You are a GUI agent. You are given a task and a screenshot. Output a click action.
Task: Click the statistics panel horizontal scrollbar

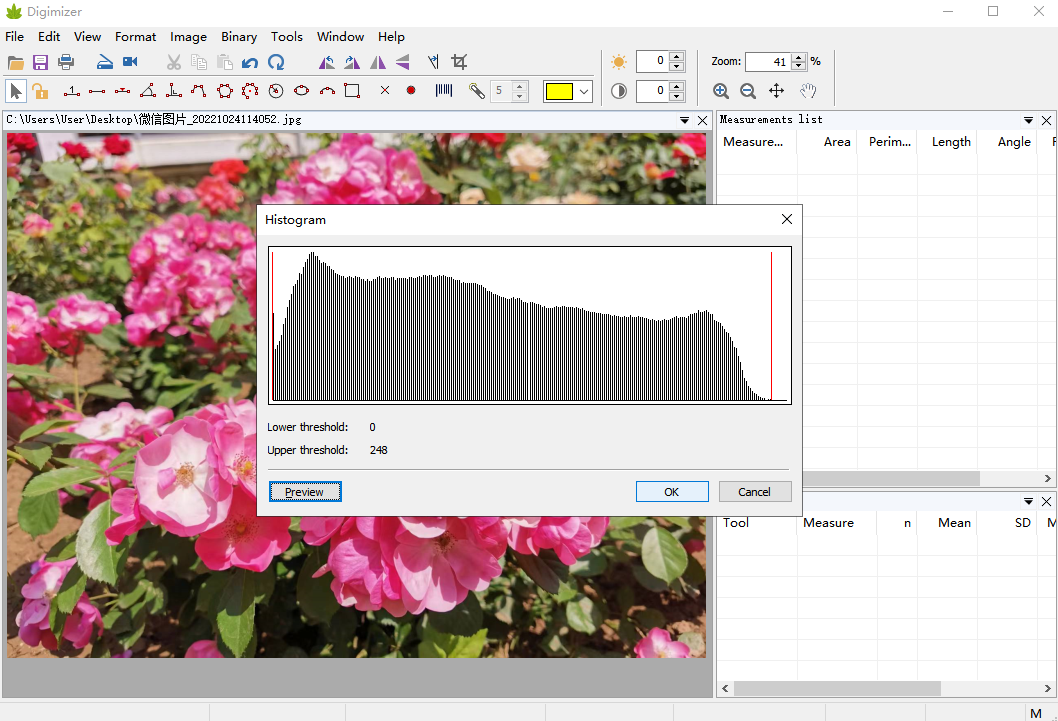[837, 688]
